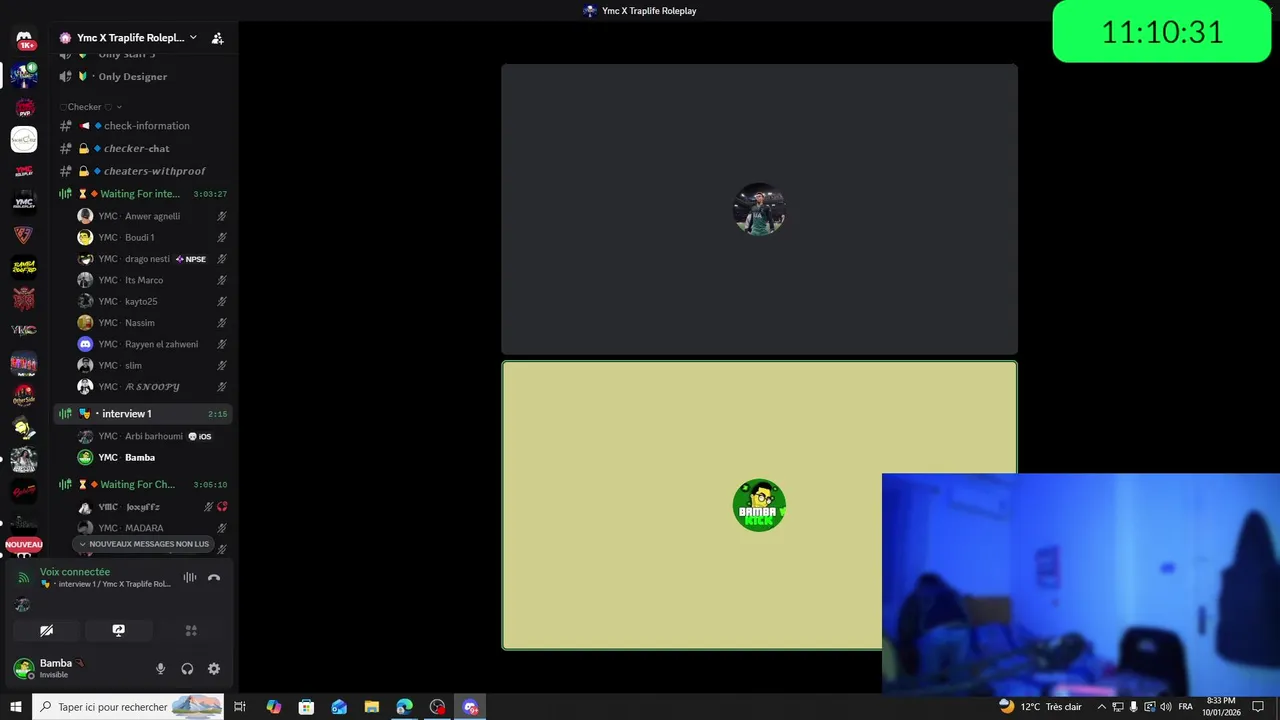The image size is (1280, 720).
Task: Click the Windows search box
Action: point(128,707)
